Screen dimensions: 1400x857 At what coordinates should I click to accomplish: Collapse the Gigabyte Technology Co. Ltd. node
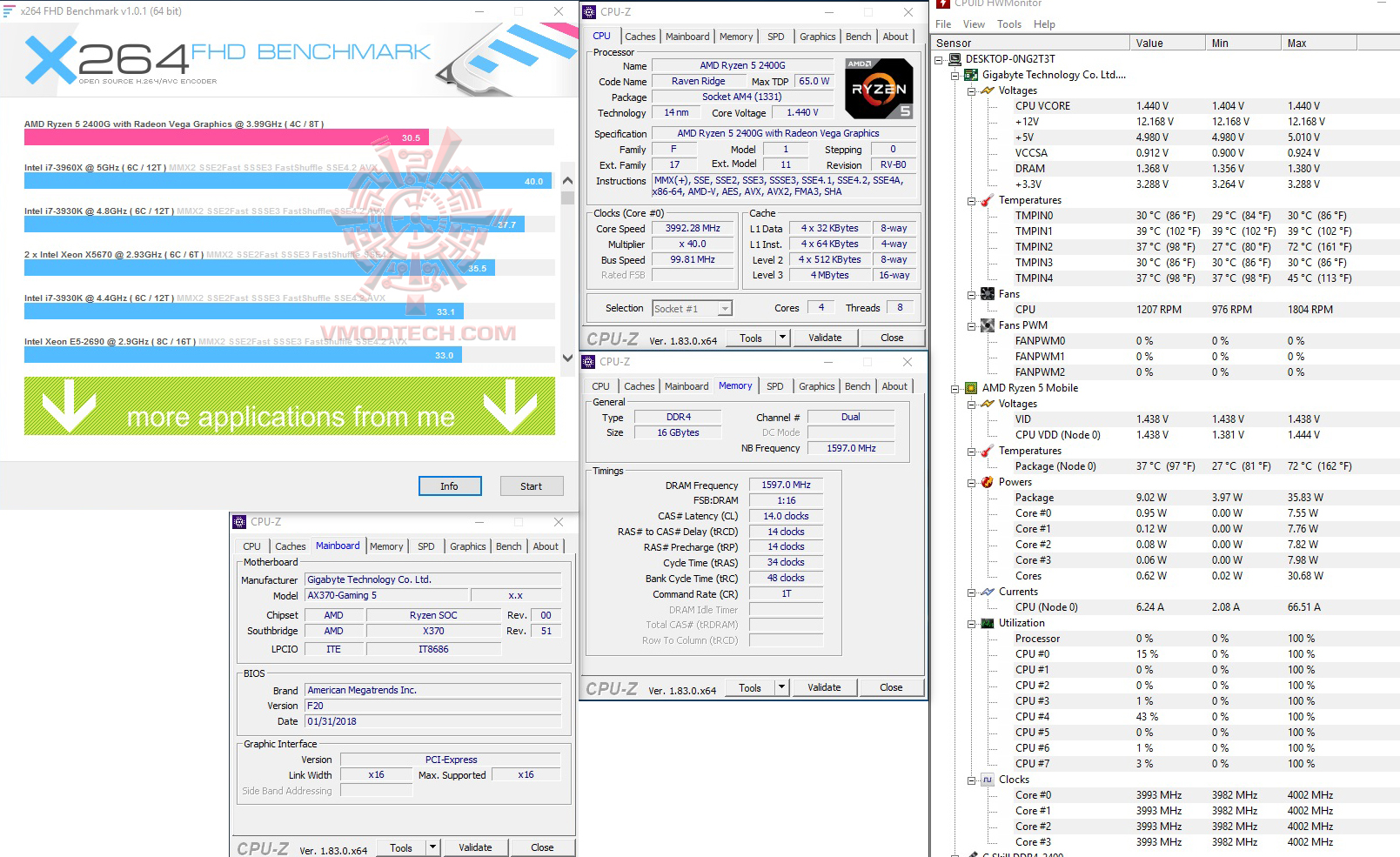955,75
